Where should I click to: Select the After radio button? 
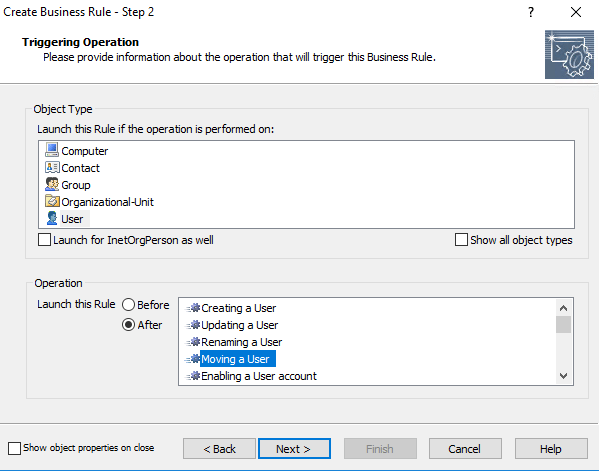coord(128,325)
